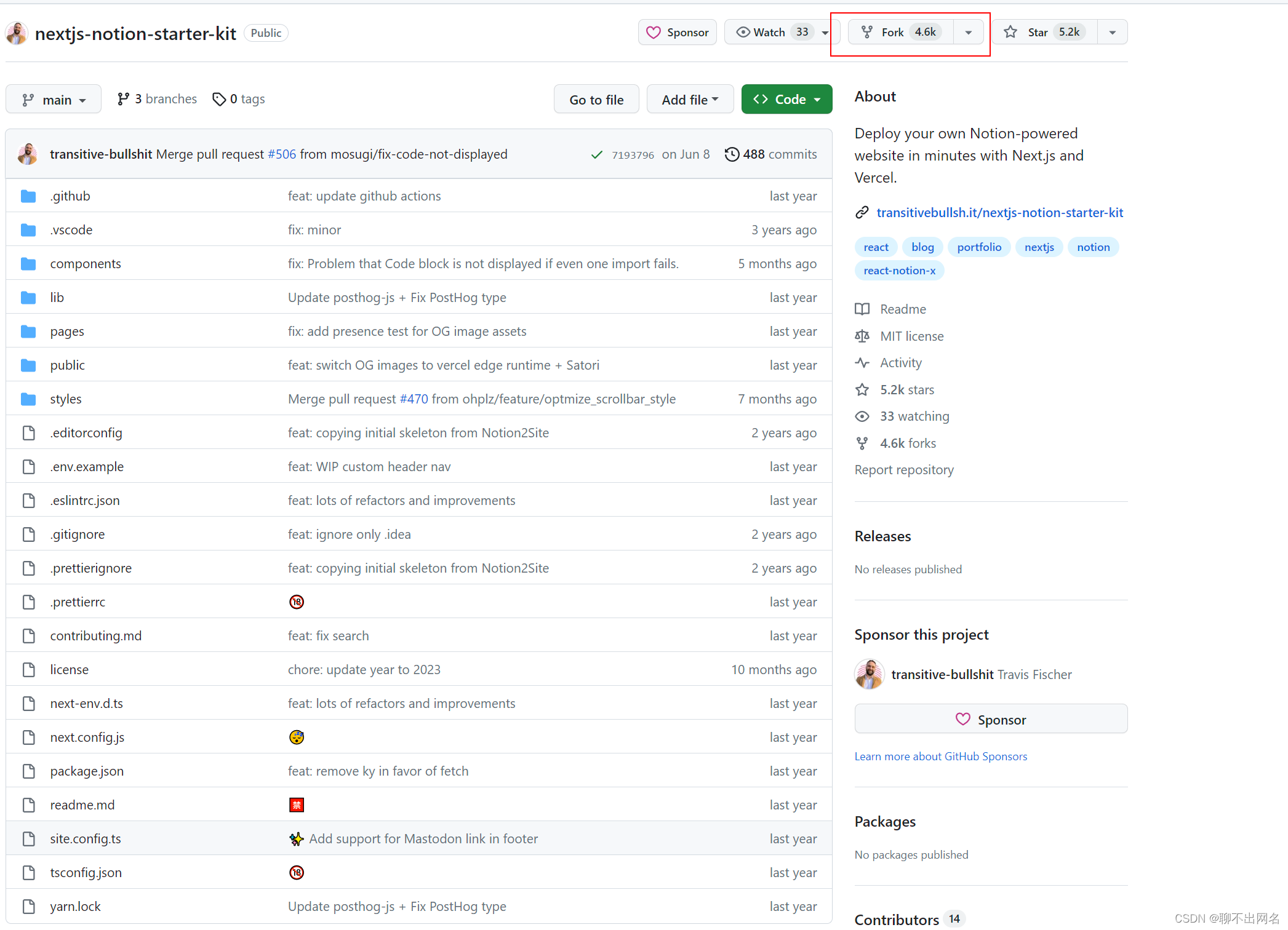Click the Readme book icon
The width and height of the screenshot is (1288, 930).
862,309
